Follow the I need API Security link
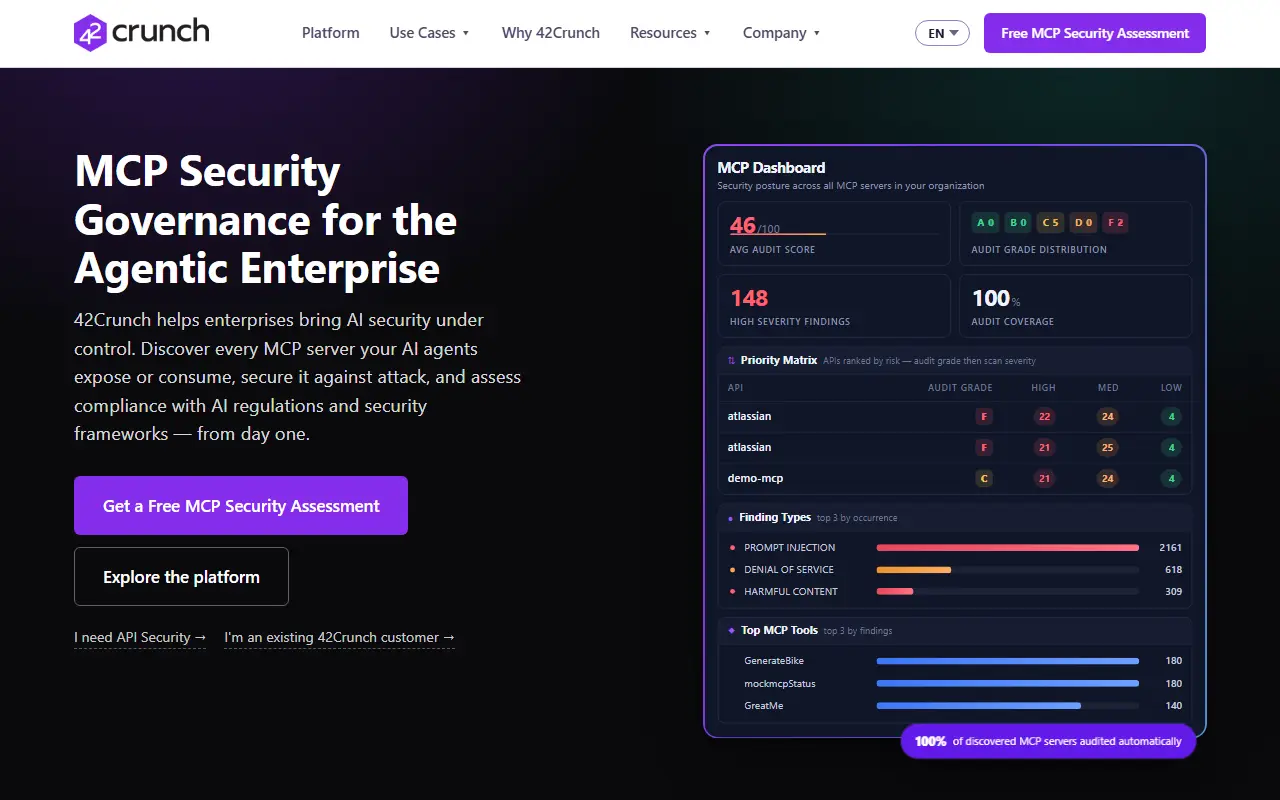 click(140, 638)
